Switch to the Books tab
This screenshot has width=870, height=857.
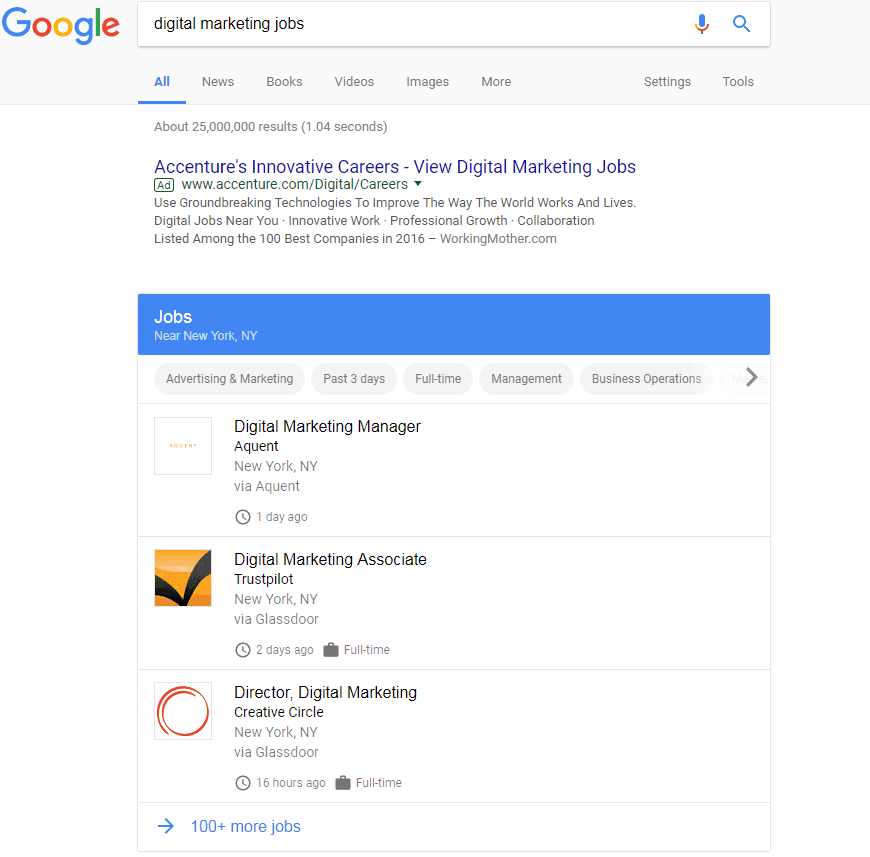pos(284,82)
